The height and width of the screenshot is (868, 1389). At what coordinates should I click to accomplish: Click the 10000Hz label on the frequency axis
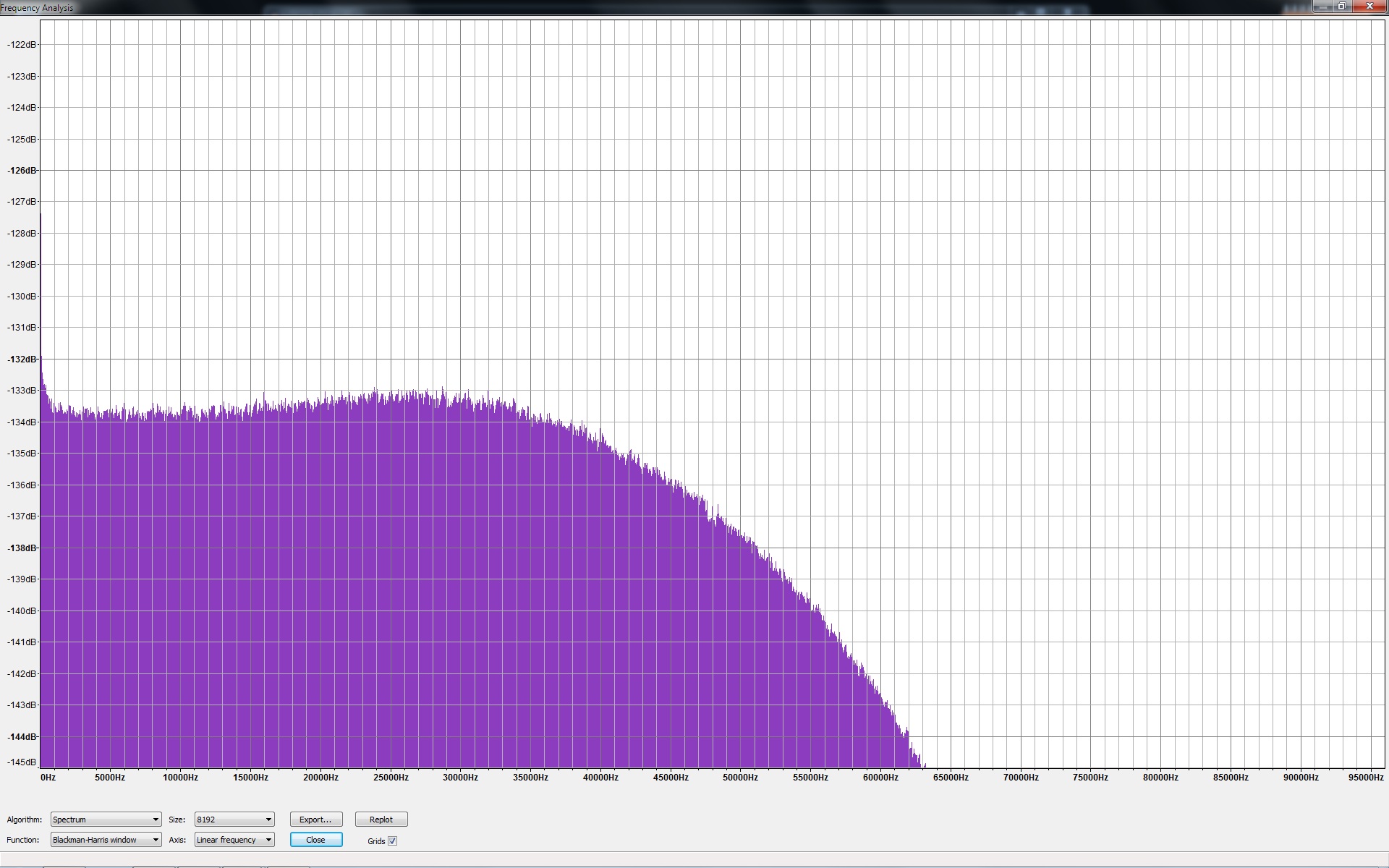tap(180, 778)
